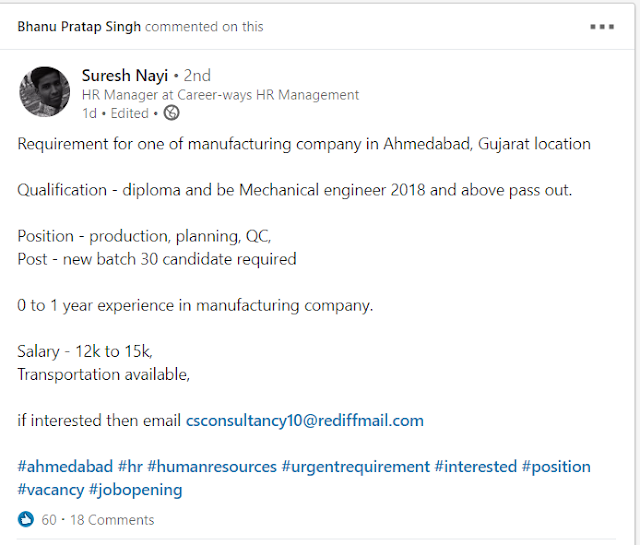This screenshot has width=640, height=545.
Task: View the 60 reactions count
Action: pos(49,520)
